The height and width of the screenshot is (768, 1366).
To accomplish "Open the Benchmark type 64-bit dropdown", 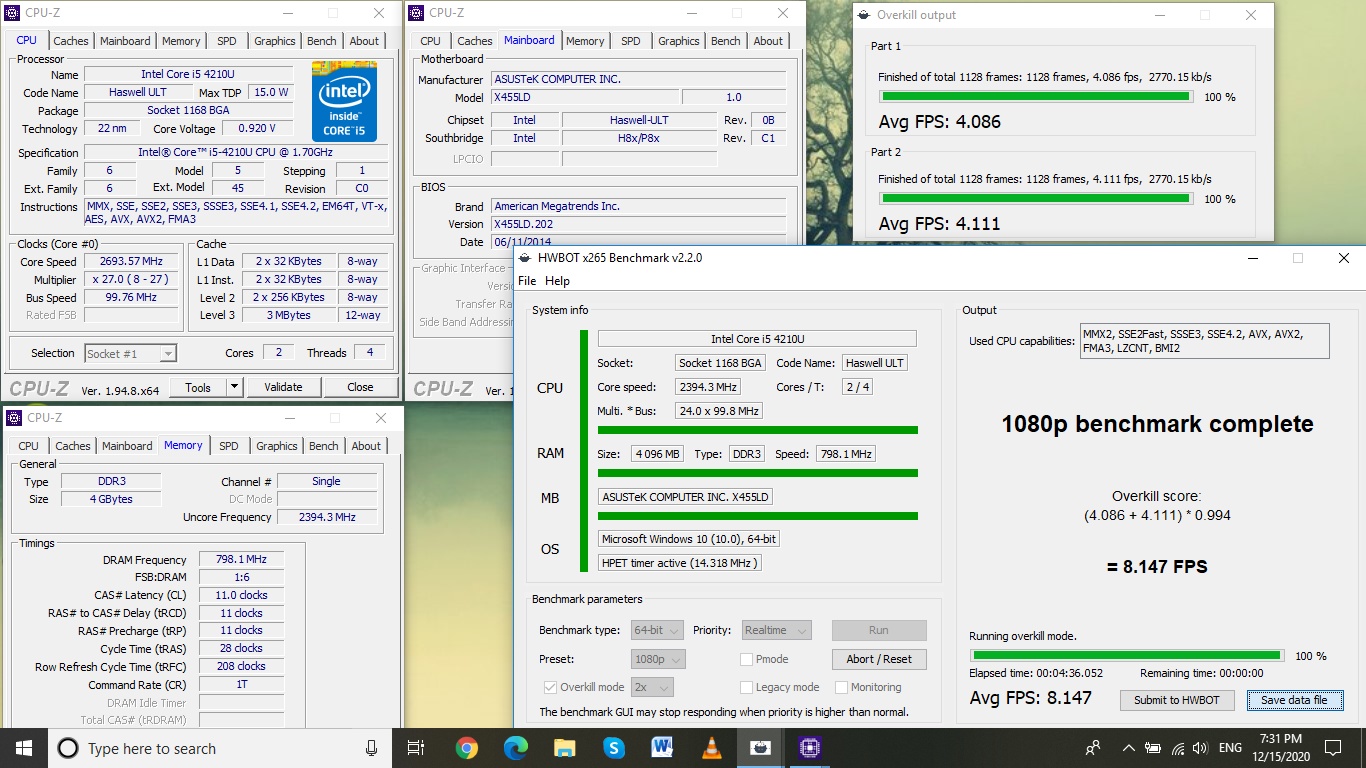I will [x=657, y=630].
